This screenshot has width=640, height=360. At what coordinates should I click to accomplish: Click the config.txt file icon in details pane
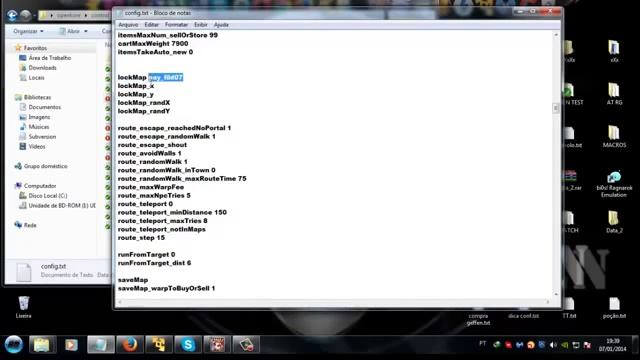click(x=24, y=272)
